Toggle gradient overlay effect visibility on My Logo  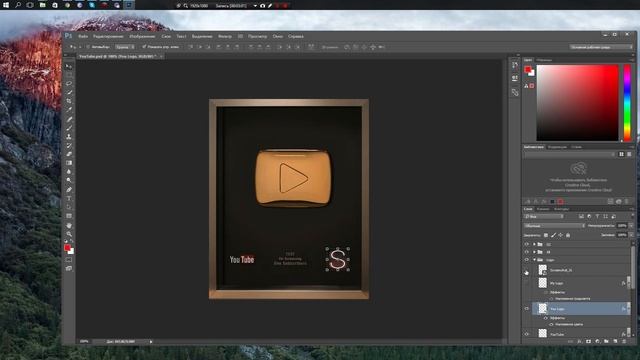551,299
